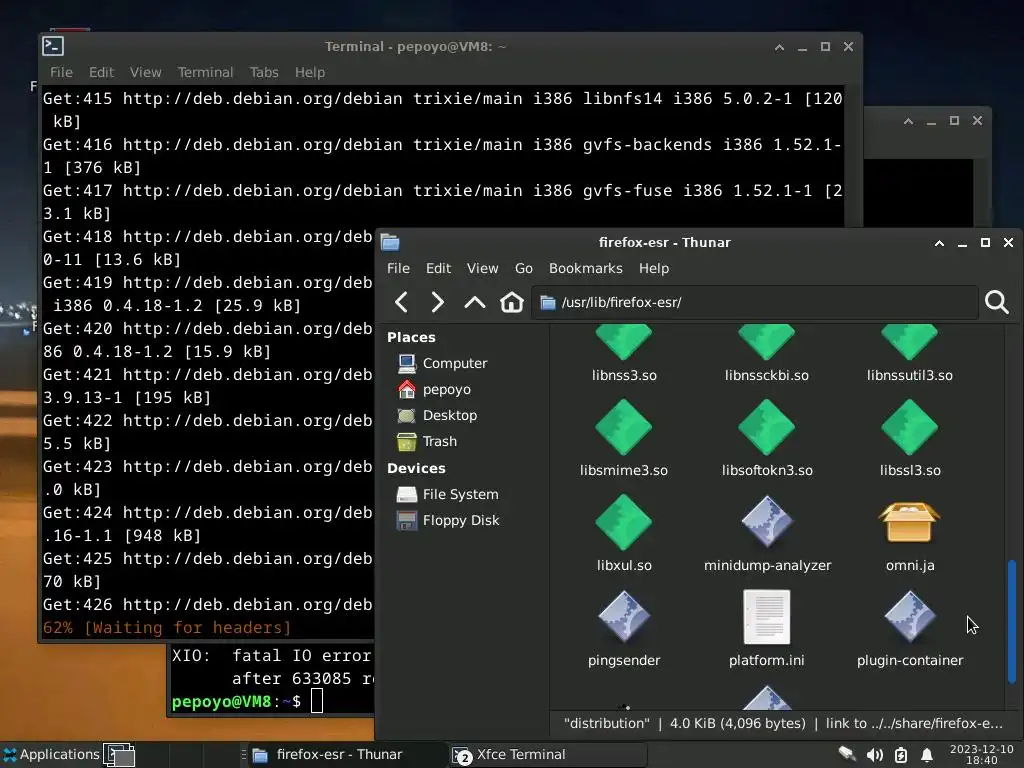Viewport: 1024px width, 768px height.
Task: Open Thunar's View menu
Action: point(483,268)
